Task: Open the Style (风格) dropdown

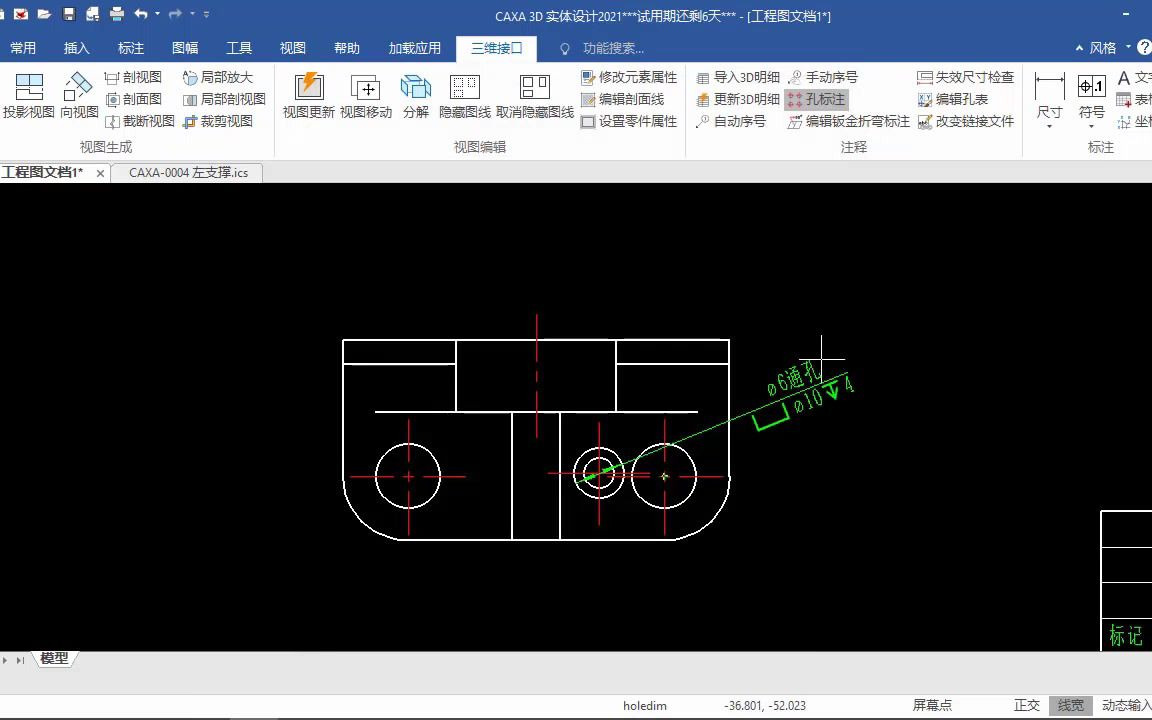Action: (x=1109, y=48)
